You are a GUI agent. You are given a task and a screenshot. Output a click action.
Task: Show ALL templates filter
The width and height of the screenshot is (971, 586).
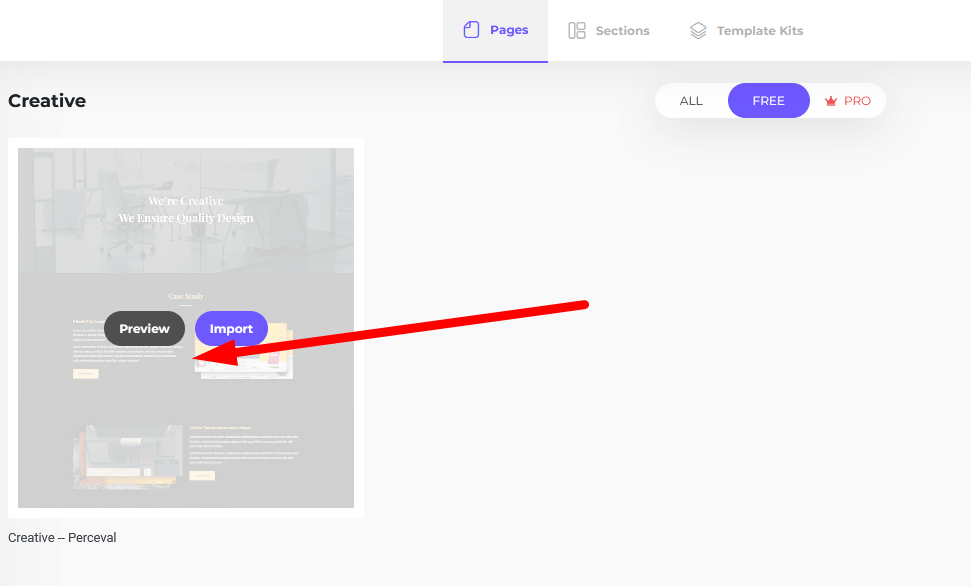tap(691, 101)
